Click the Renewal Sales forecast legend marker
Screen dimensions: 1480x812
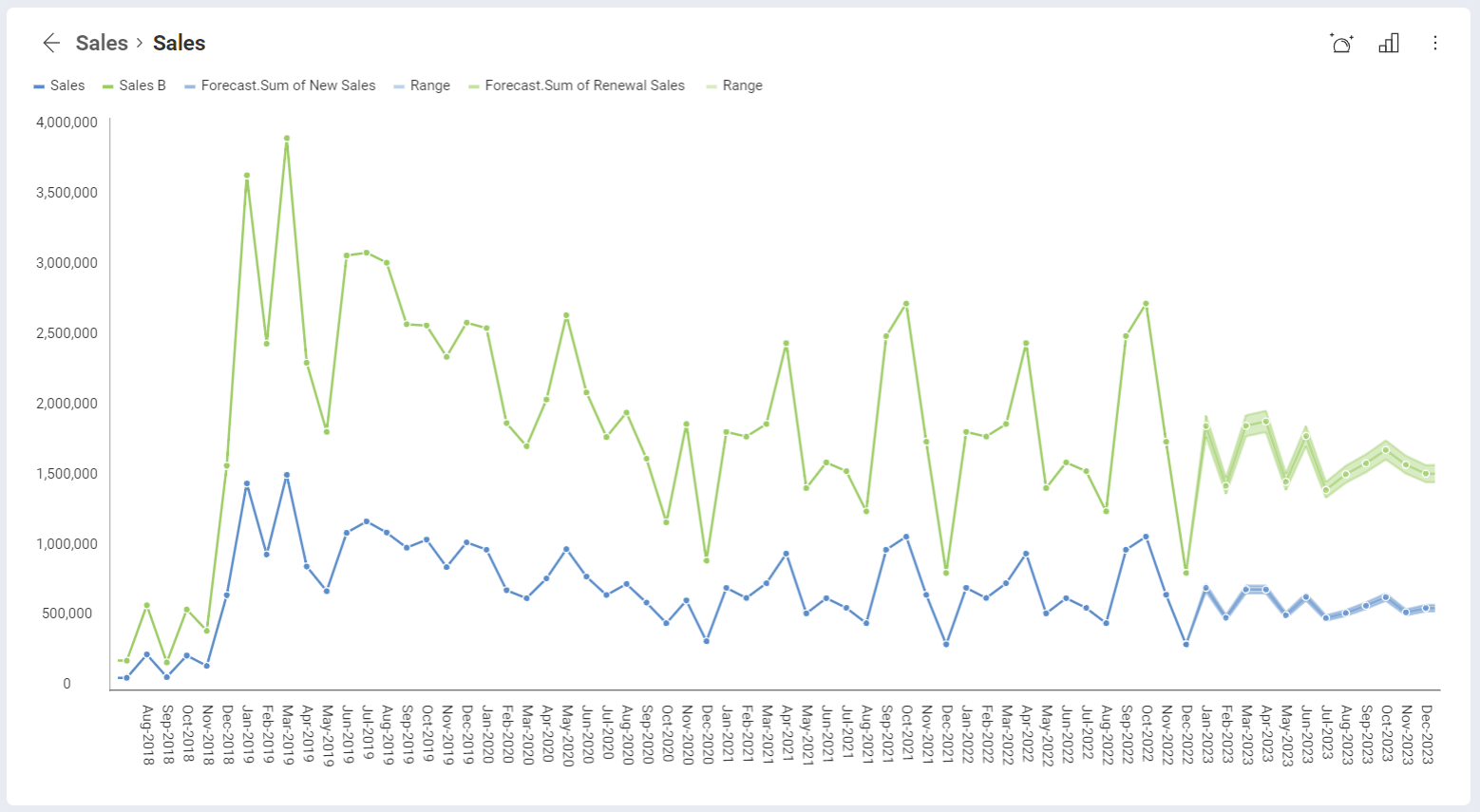click(x=474, y=86)
